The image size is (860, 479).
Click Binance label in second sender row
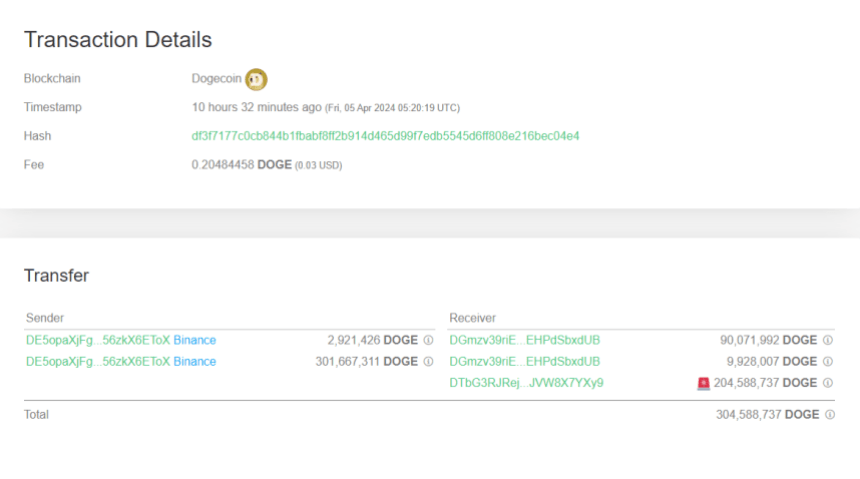(x=194, y=361)
